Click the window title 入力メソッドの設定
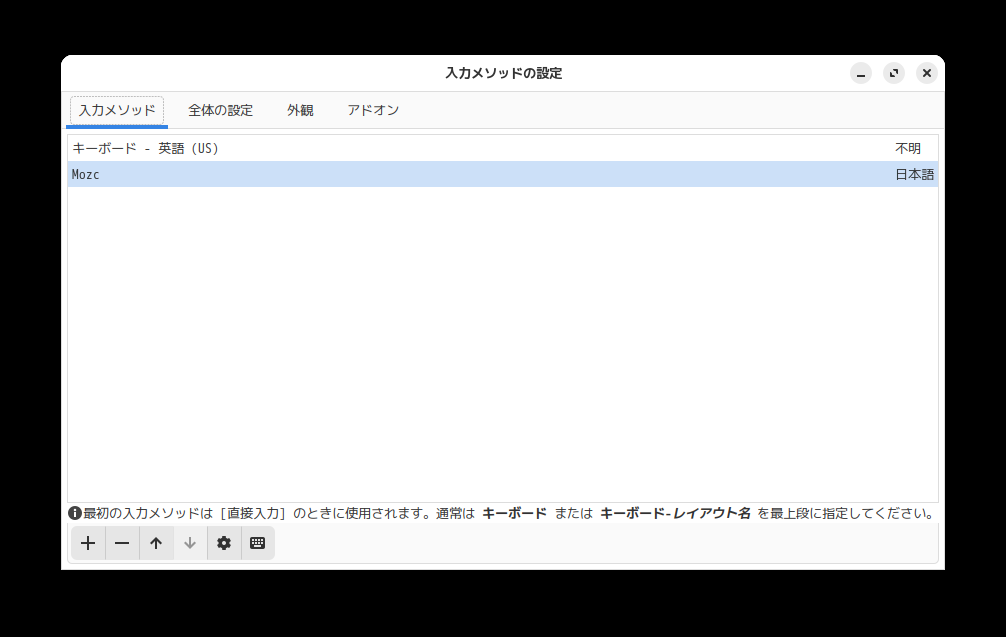1006x637 pixels. click(503, 73)
